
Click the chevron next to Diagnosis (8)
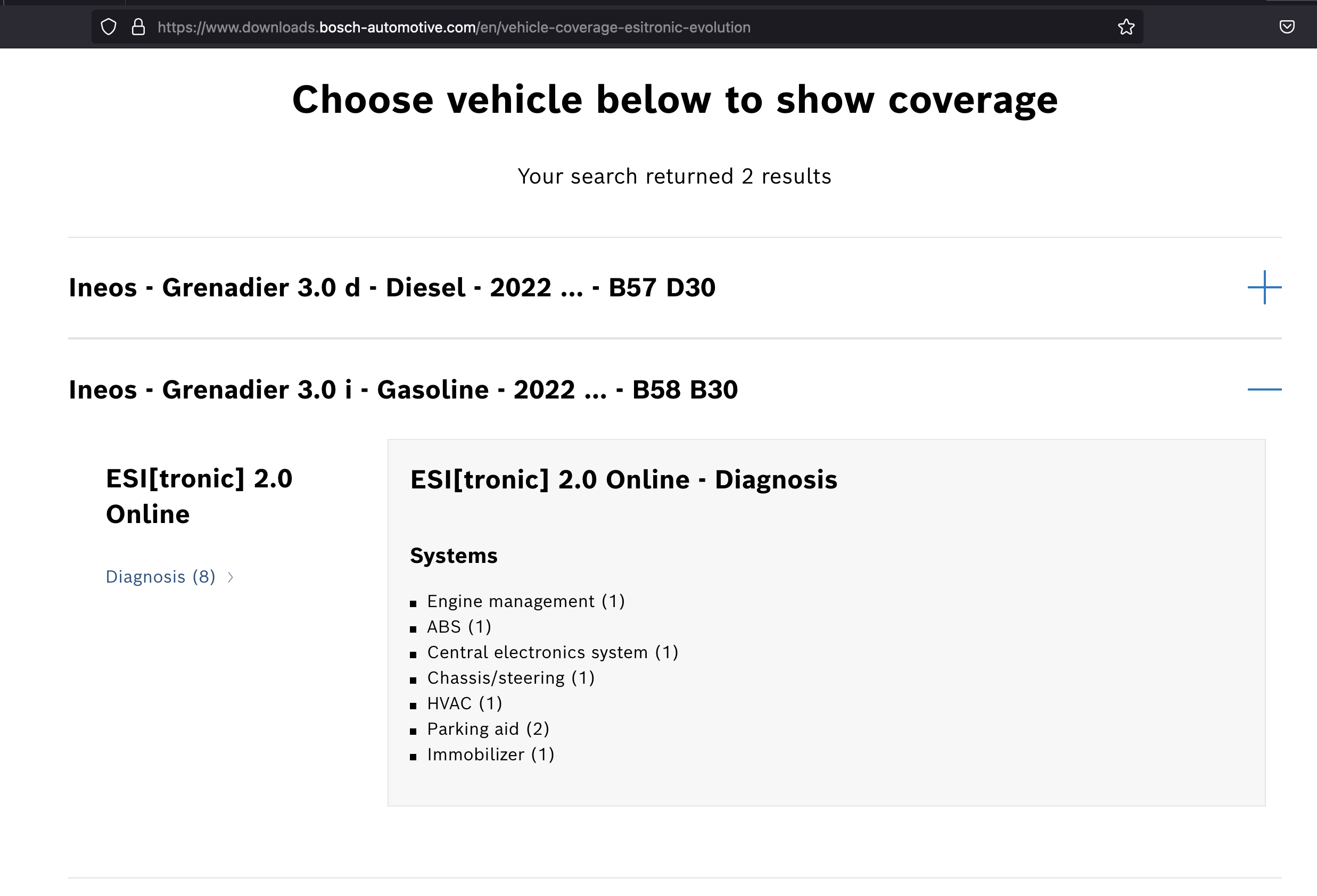231,577
